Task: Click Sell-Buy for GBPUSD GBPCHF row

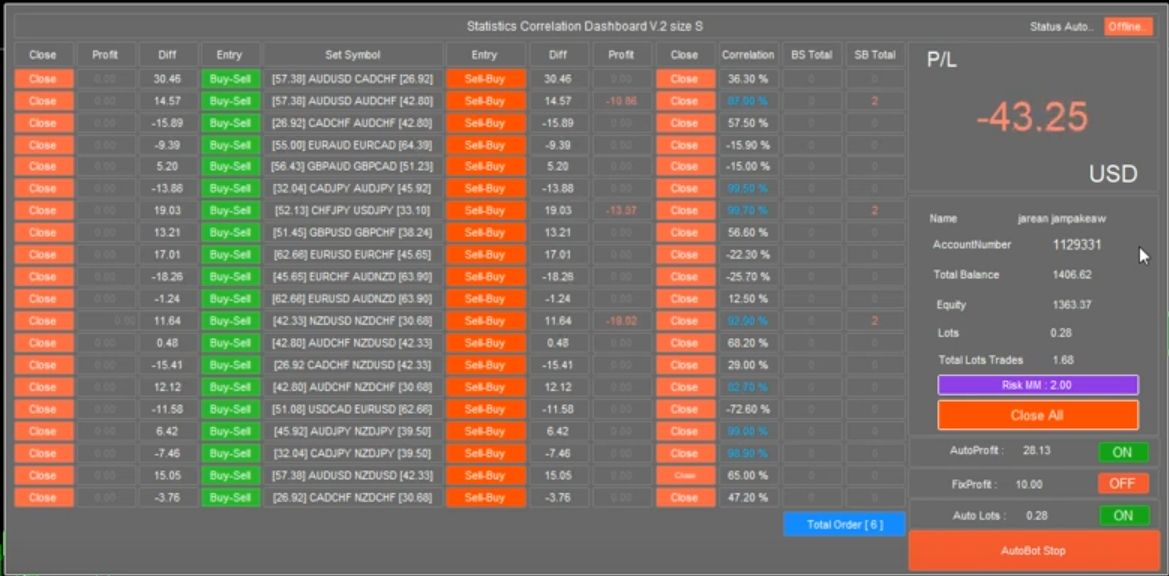Action: click(x=485, y=232)
